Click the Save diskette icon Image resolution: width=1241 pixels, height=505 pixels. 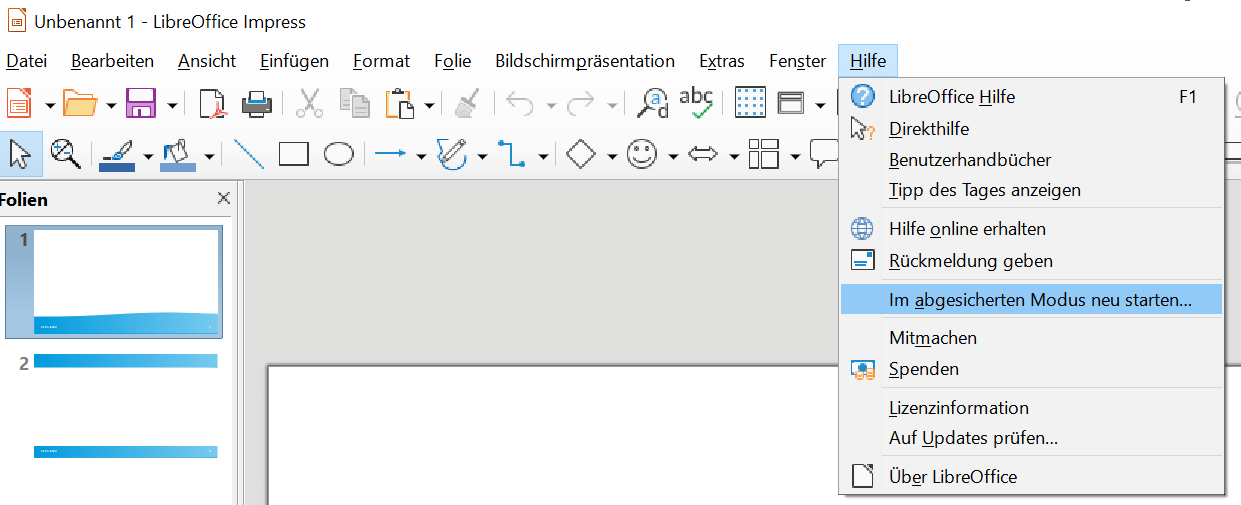[141, 103]
